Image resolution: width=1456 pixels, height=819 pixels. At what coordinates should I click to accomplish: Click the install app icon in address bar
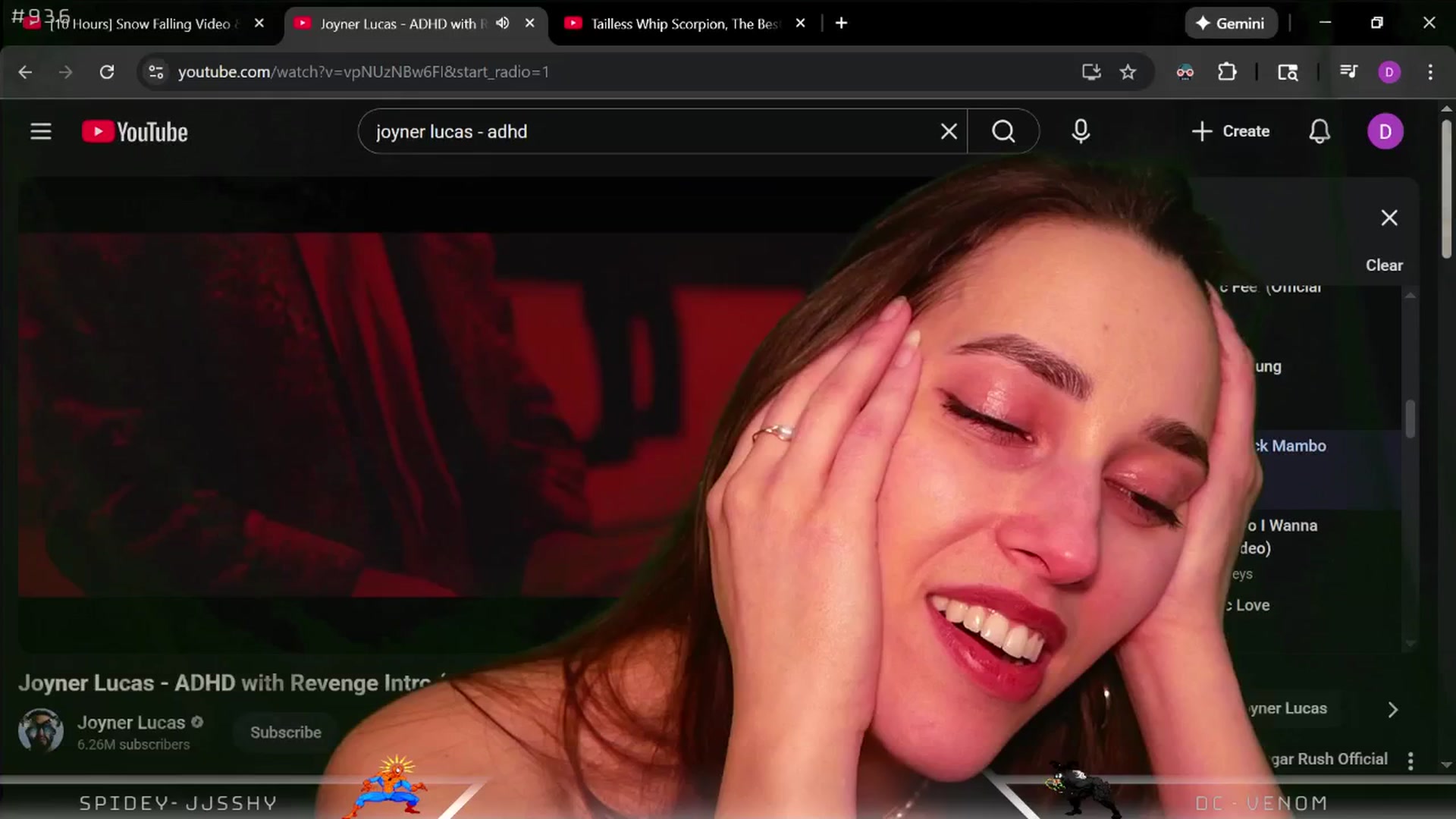pos(1091,72)
